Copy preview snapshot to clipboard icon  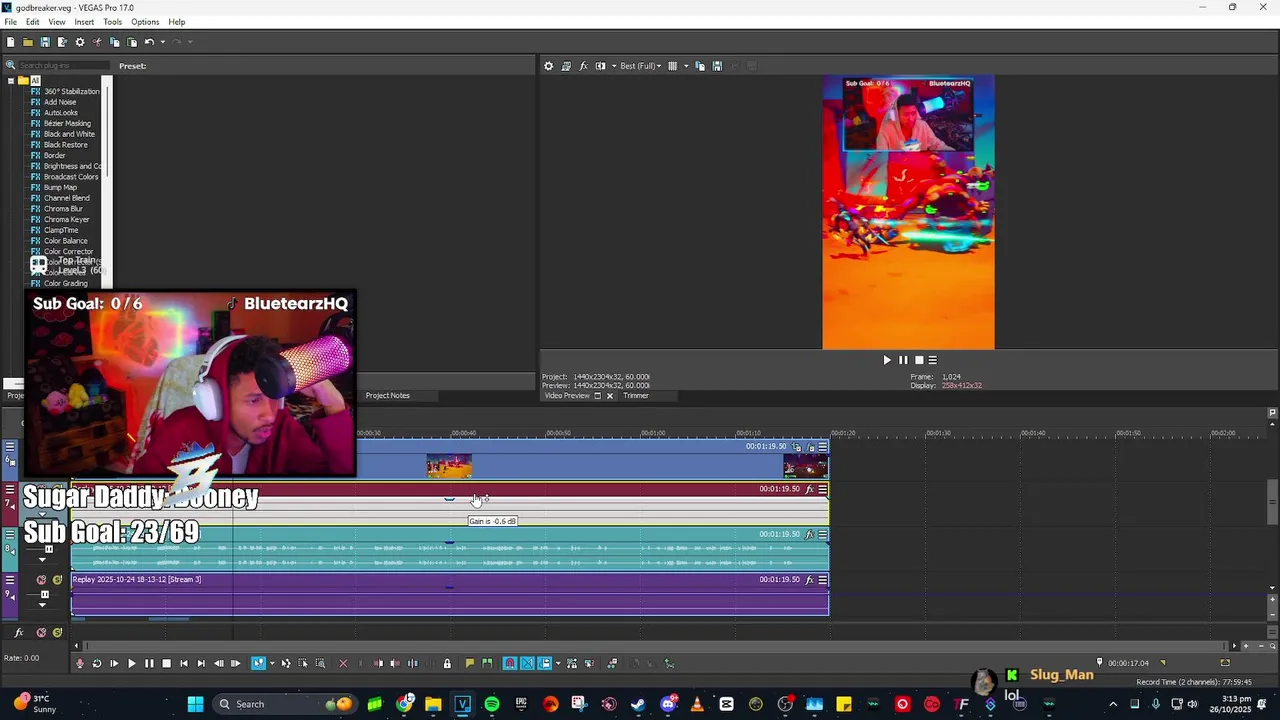pos(700,66)
